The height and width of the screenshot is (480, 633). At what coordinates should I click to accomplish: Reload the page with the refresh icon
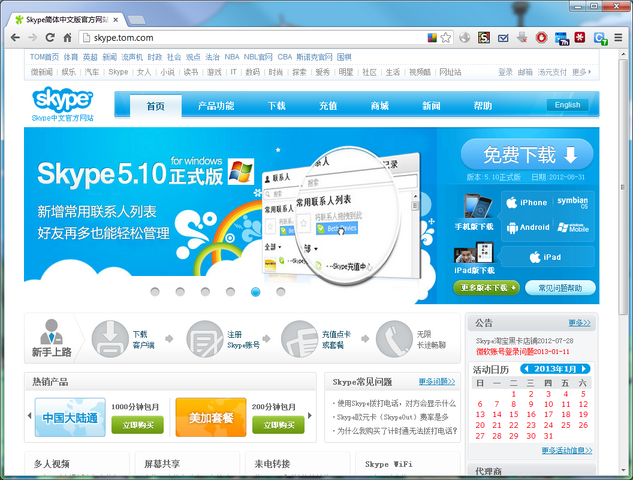[50, 38]
